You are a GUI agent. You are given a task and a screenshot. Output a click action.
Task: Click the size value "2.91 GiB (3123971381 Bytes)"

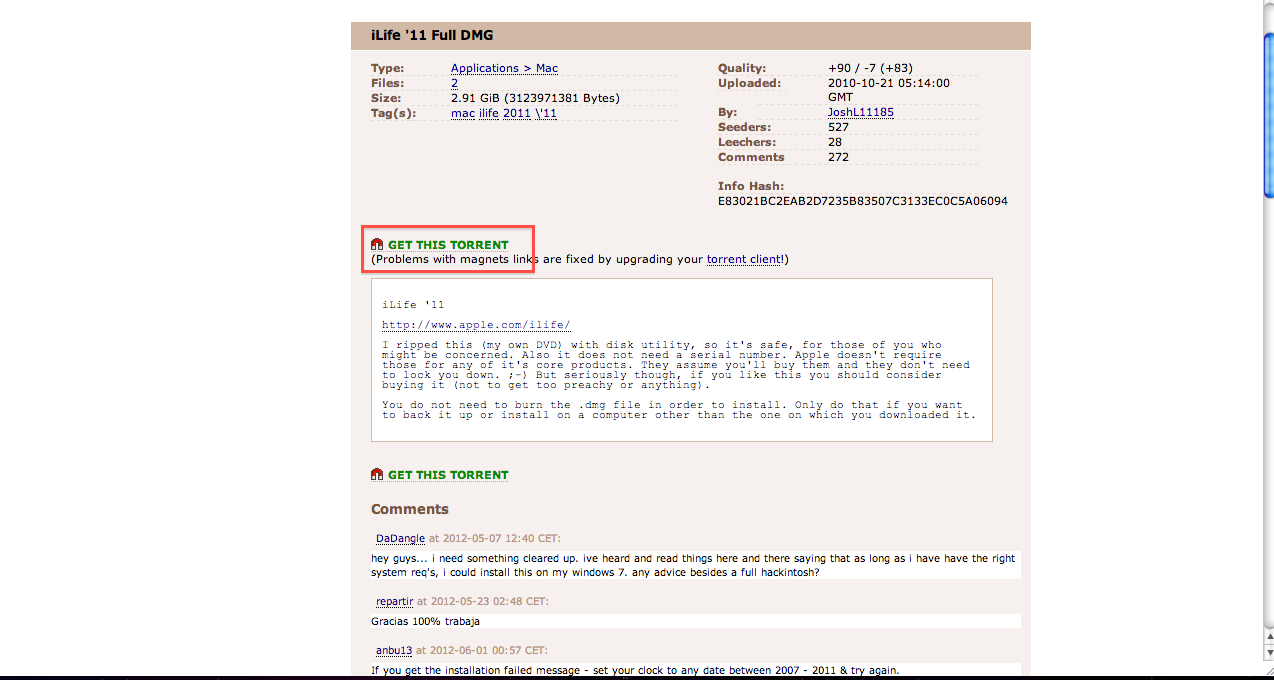(x=535, y=98)
